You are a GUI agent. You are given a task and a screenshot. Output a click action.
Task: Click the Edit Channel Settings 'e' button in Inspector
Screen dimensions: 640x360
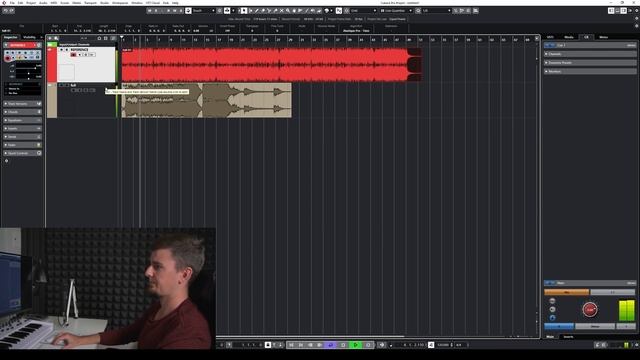38,45
